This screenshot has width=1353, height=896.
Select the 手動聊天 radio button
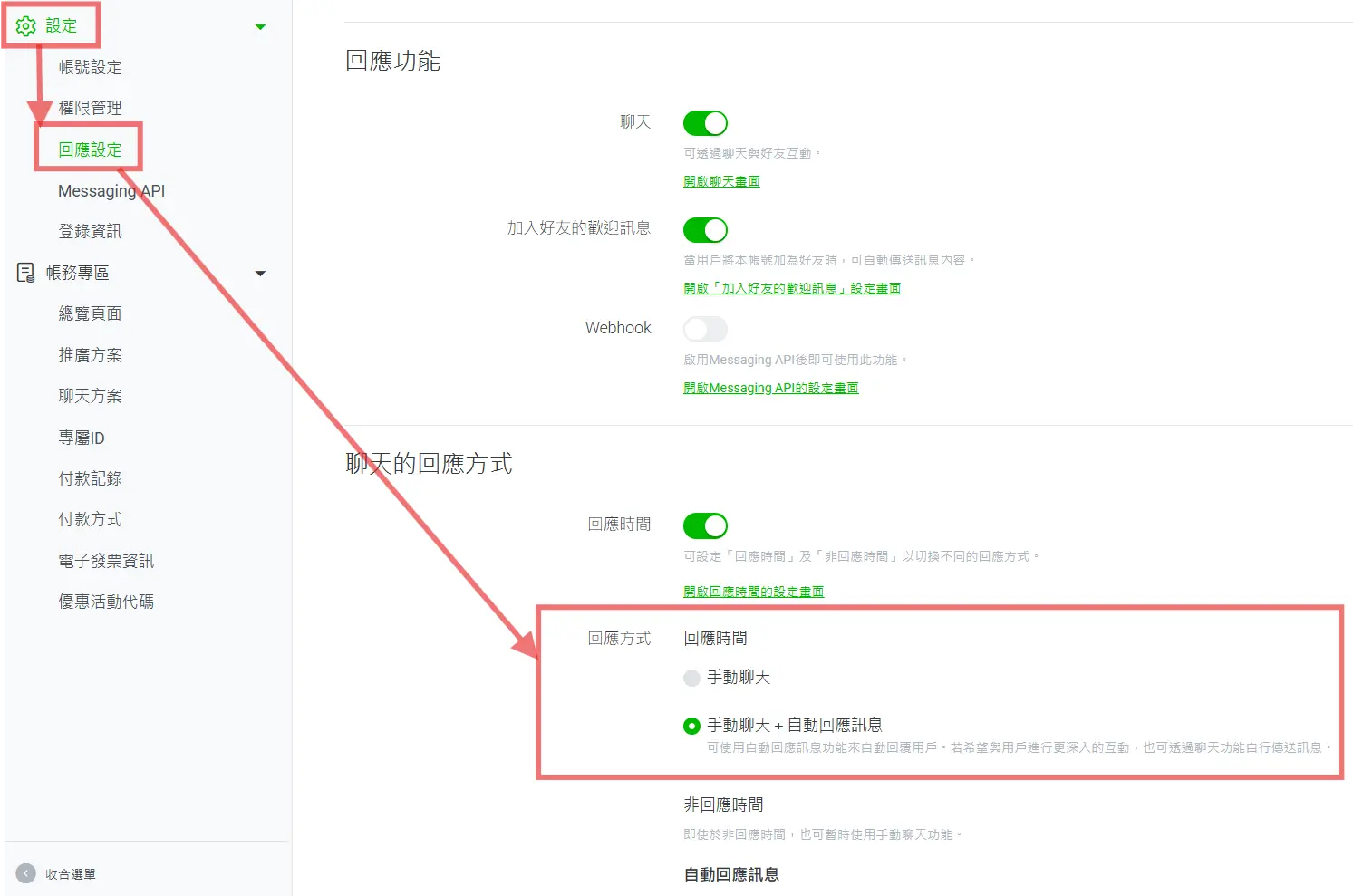[691, 677]
